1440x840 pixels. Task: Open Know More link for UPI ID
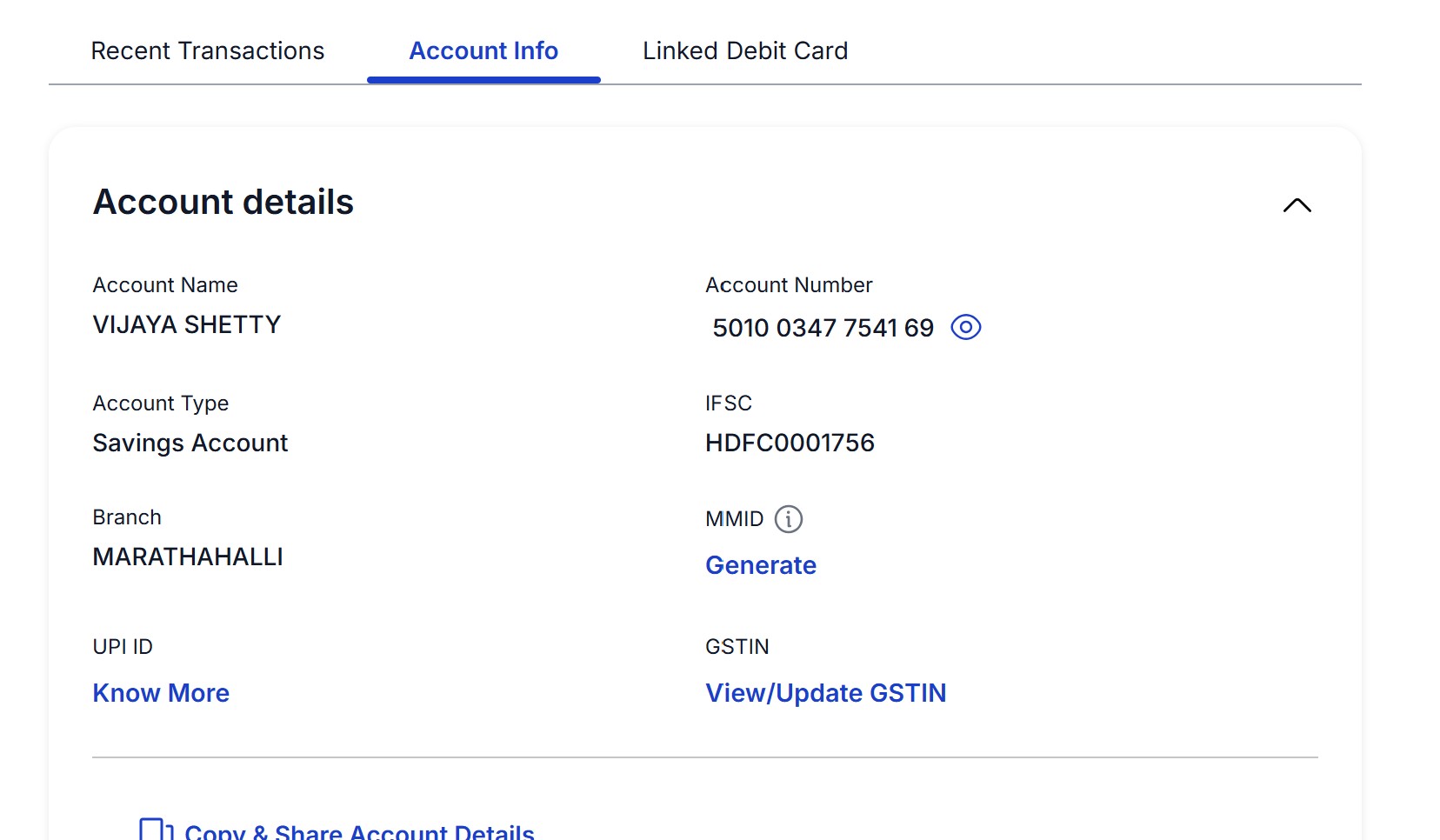[x=161, y=693]
